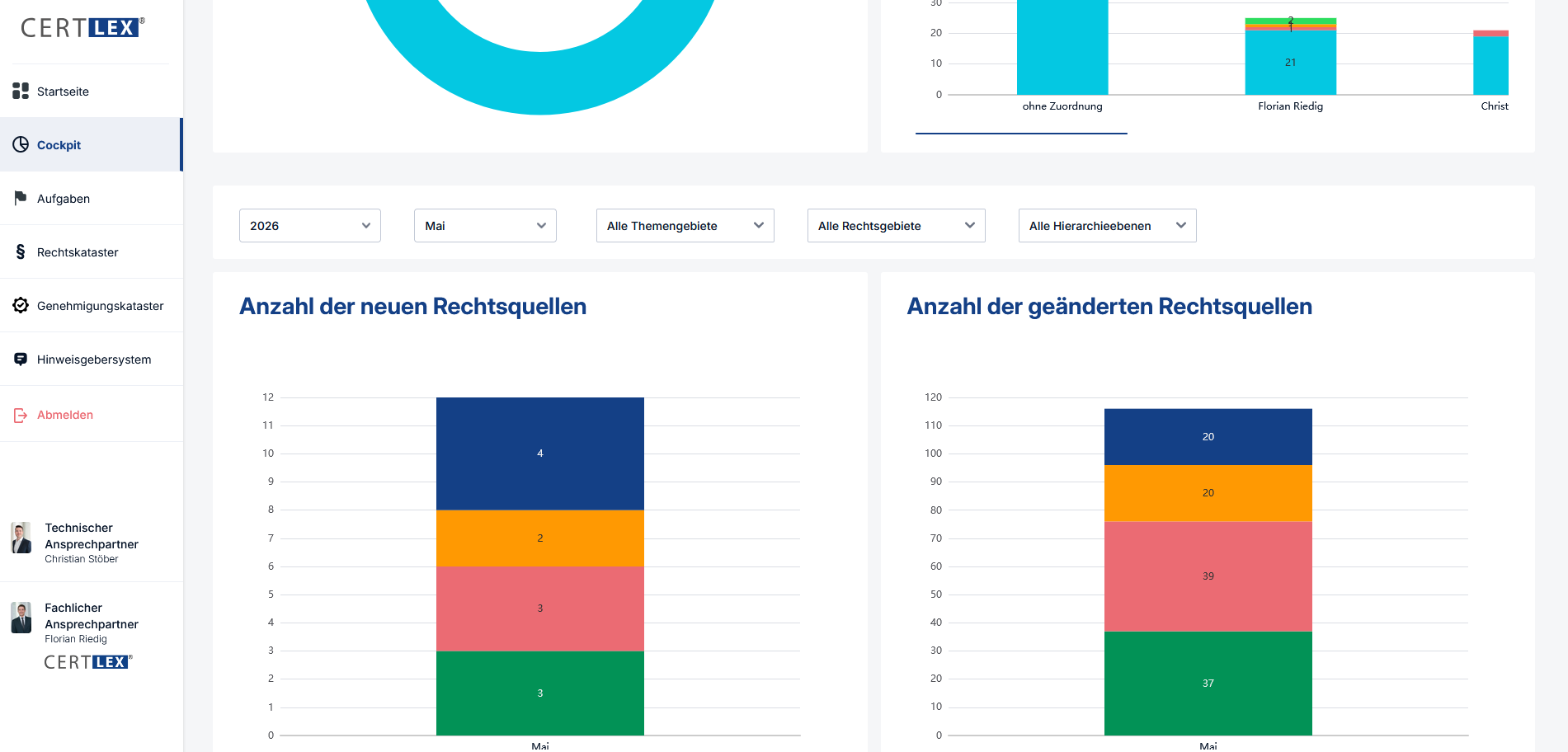Screen dimensions: 1568x752
Task: Open the 2026 year dropdown
Action: 310,225
